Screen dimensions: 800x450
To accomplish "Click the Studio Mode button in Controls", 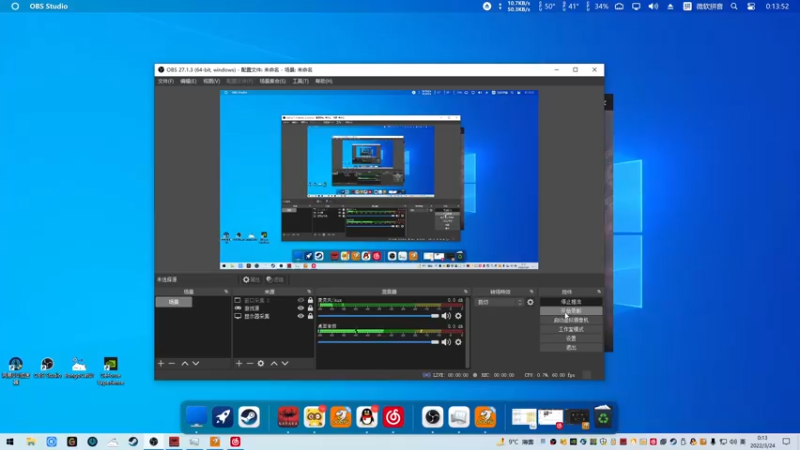I will [571, 329].
